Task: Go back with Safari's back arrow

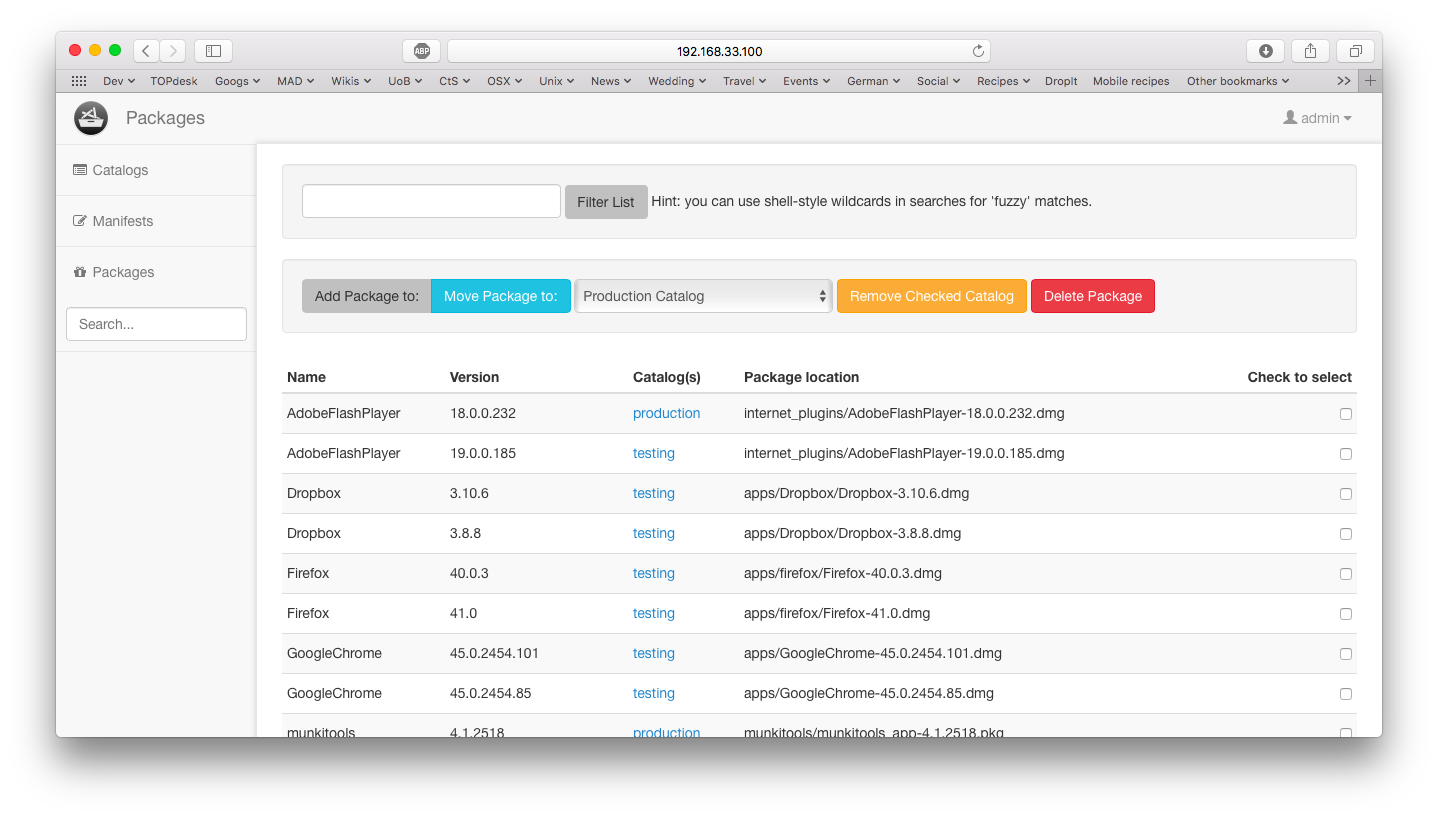Action: 146,51
